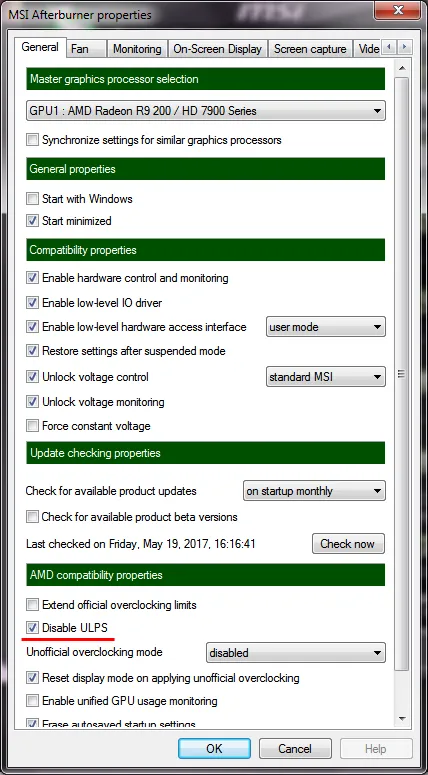
Task: Toggle Enable hardware control and monitoring
Action: 32,278
